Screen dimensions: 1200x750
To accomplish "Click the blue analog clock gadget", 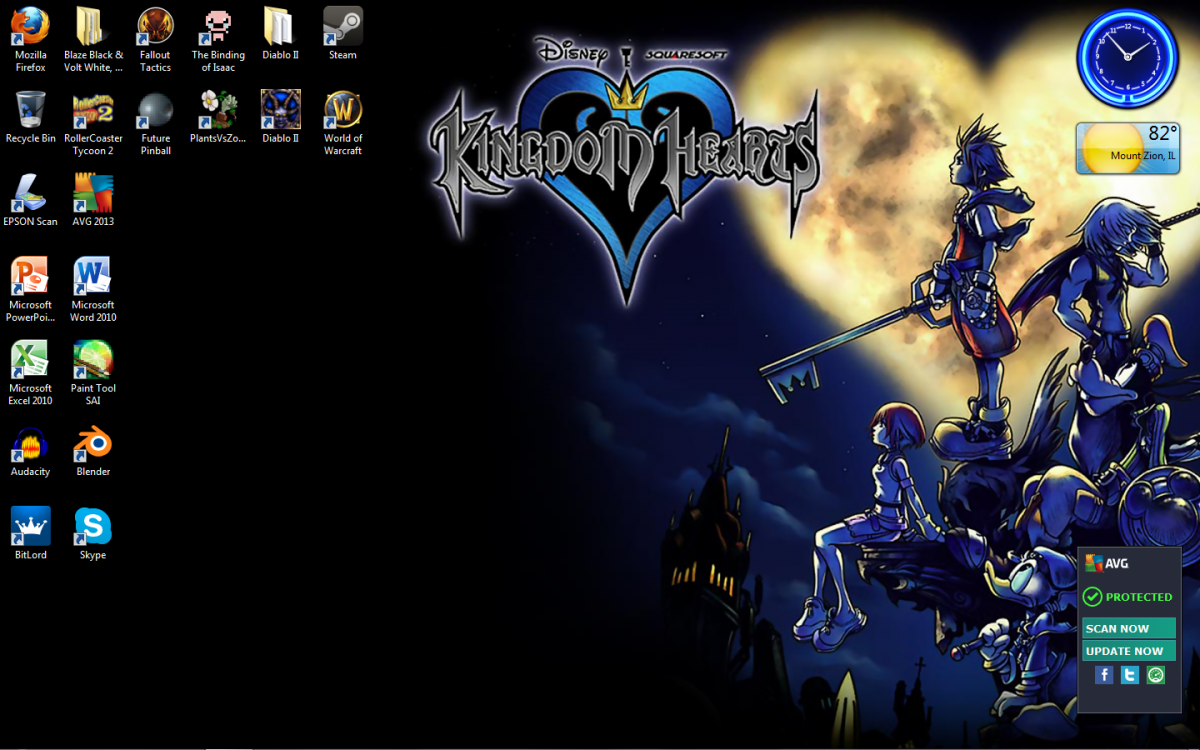I will pos(1127,56).
